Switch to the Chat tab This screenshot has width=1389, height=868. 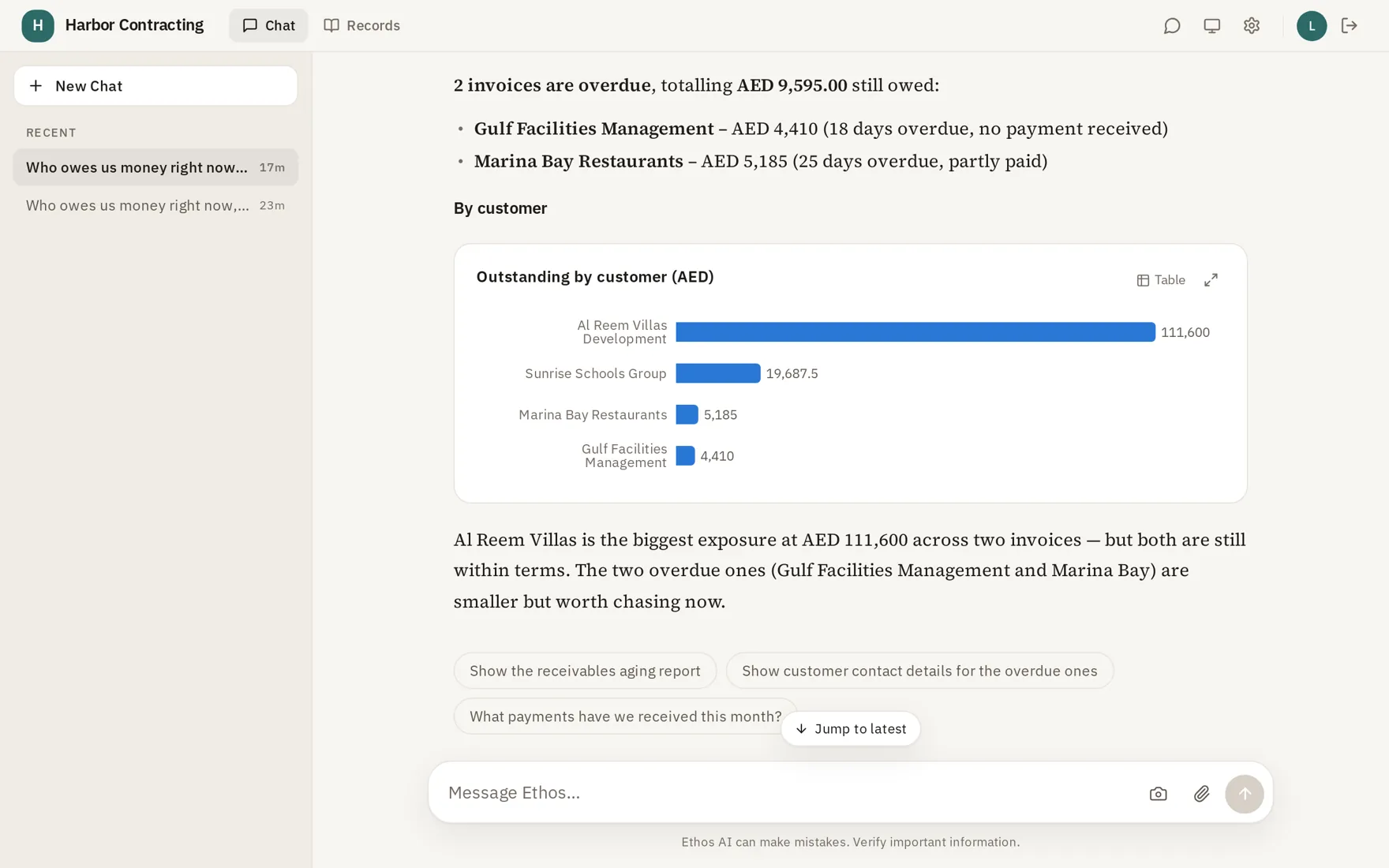coord(268,25)
